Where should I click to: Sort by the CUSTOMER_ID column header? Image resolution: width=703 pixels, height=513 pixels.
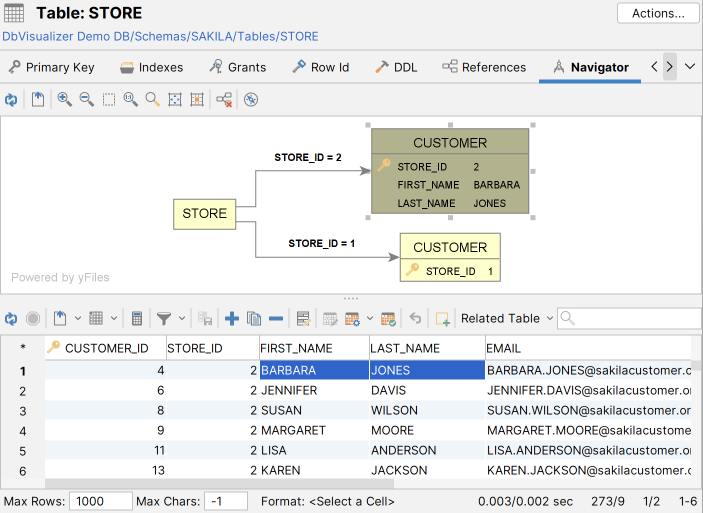[x=106, y=348]
